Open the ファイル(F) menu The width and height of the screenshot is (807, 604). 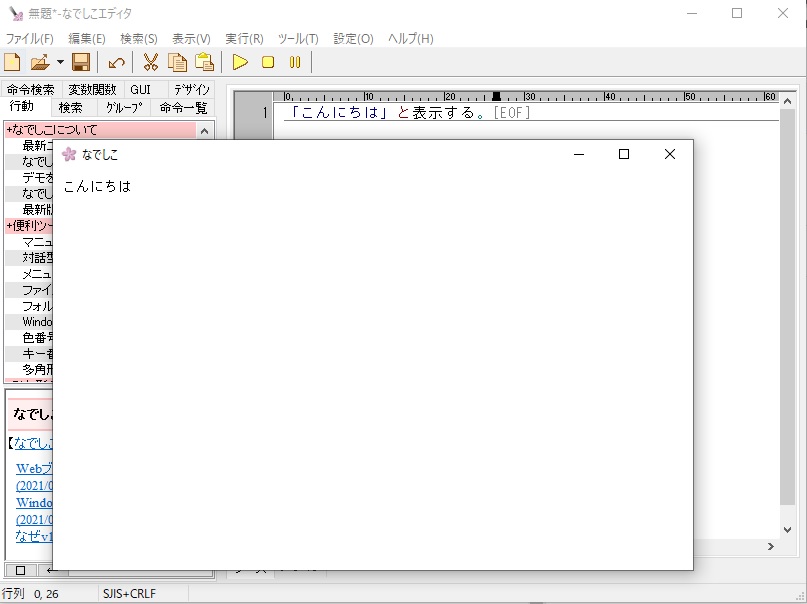(30, 39)
